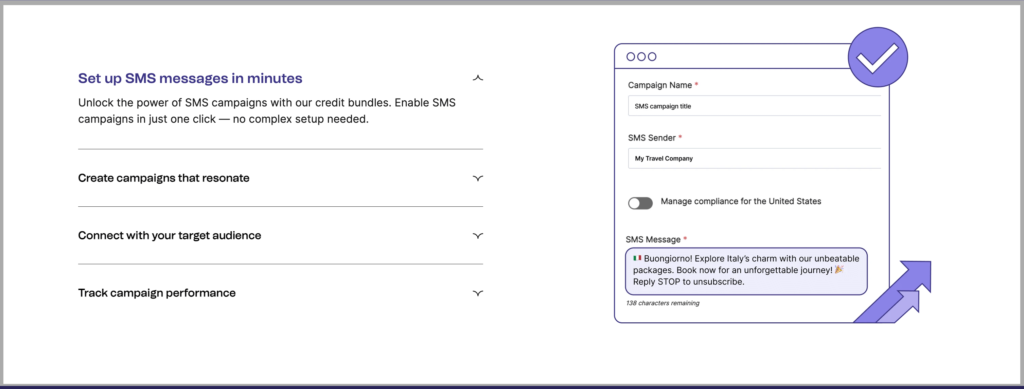The width and height of the screenshot is (1024, 389).
Task: Click the SMS Sender field 'My Travel Company'
Action: 754,158
